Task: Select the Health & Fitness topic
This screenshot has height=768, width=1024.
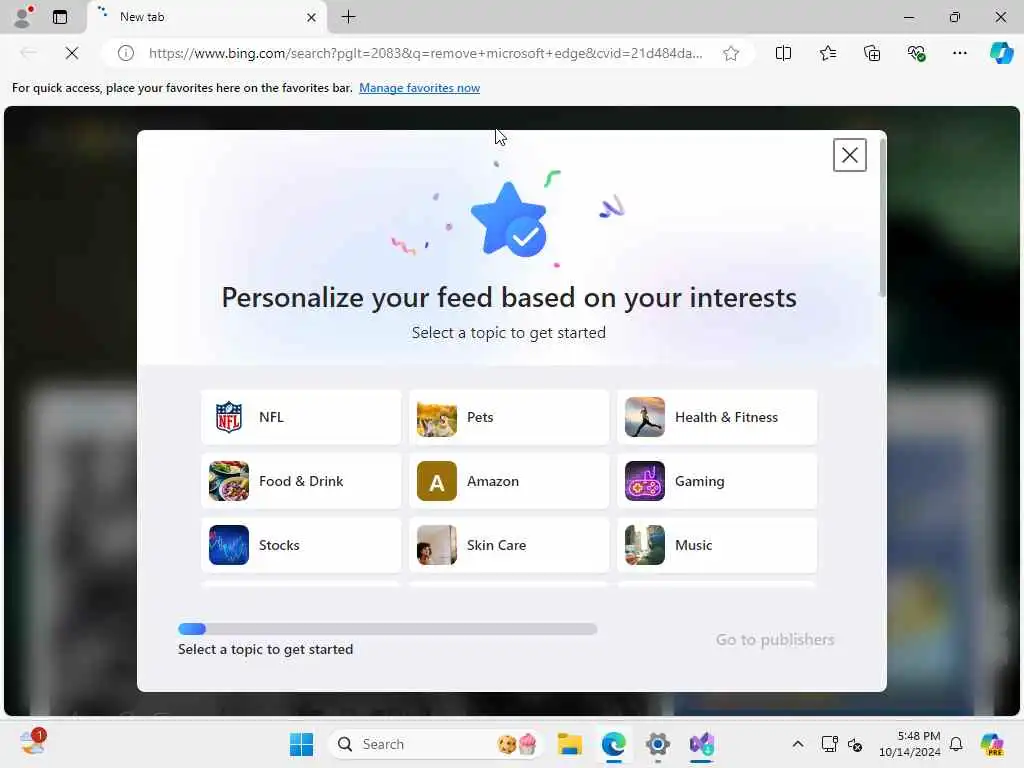Action: (x=717, y=417)
